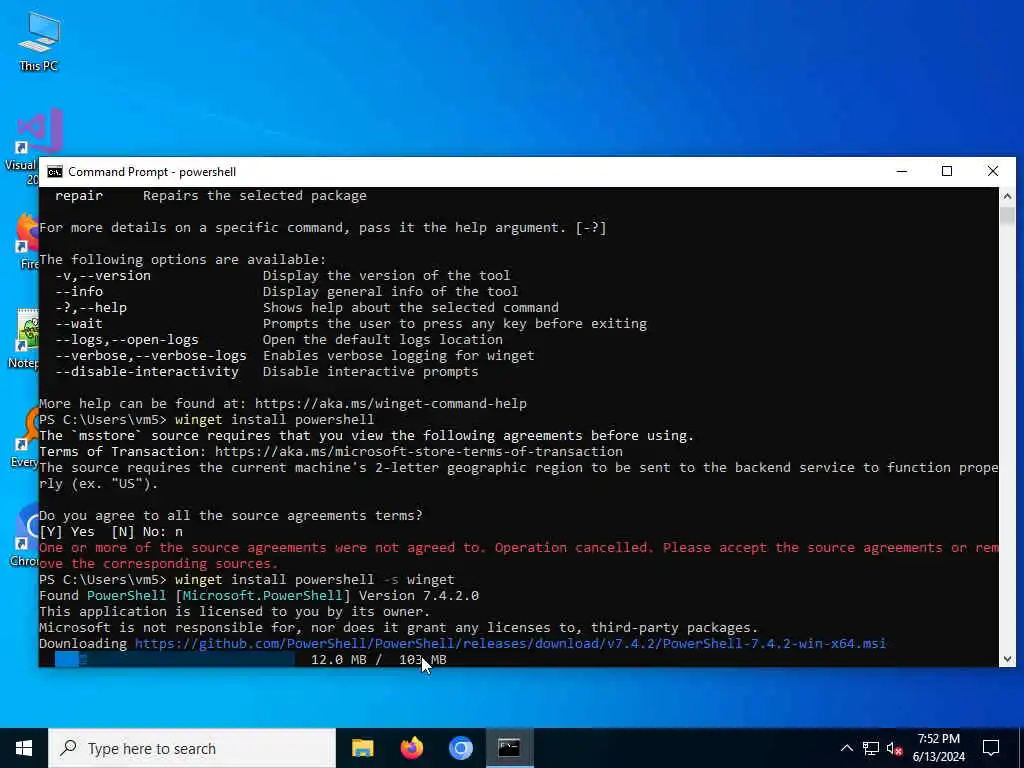Click console scrollbar down arrow
Image resolution: width=1024 pixels, height=768 pixels.
[1007, 659]
